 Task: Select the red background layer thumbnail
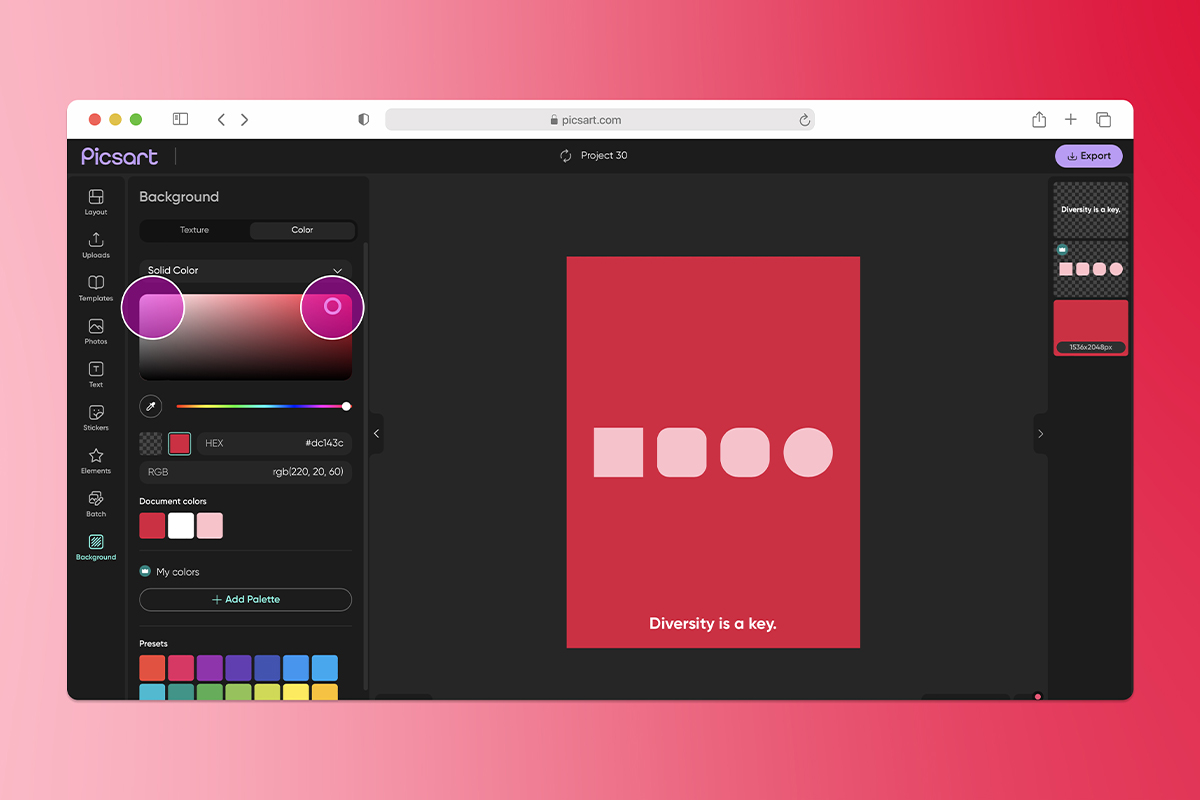tap(1090, 327)
